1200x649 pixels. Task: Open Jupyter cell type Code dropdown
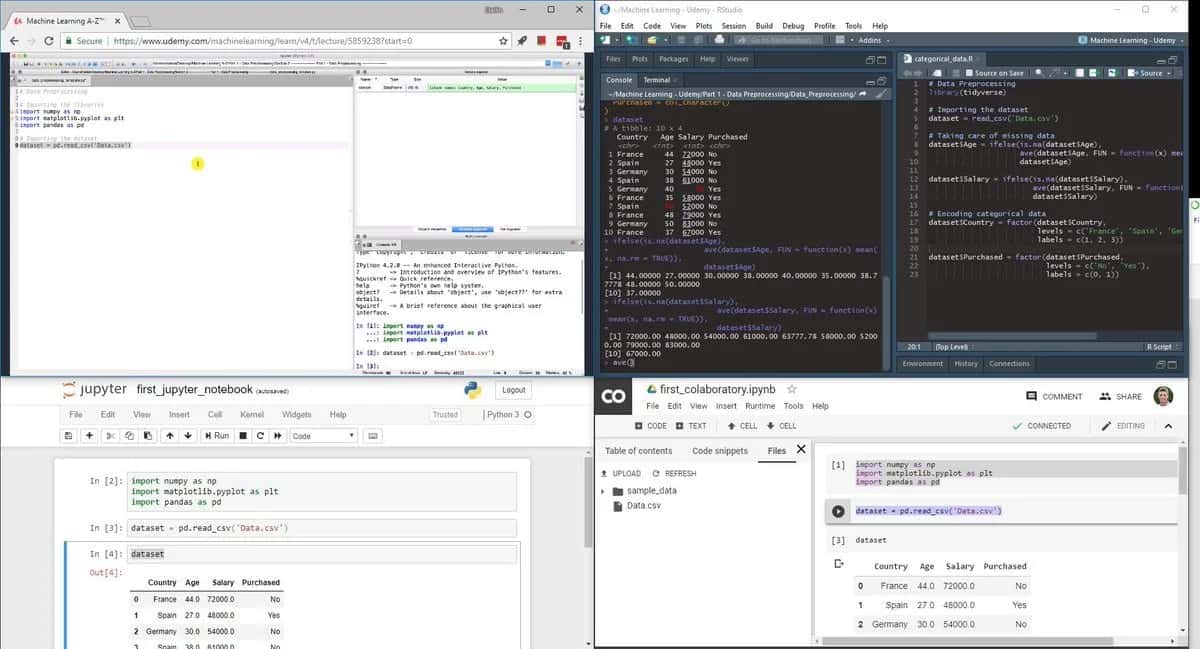click(x=322, y=436)
